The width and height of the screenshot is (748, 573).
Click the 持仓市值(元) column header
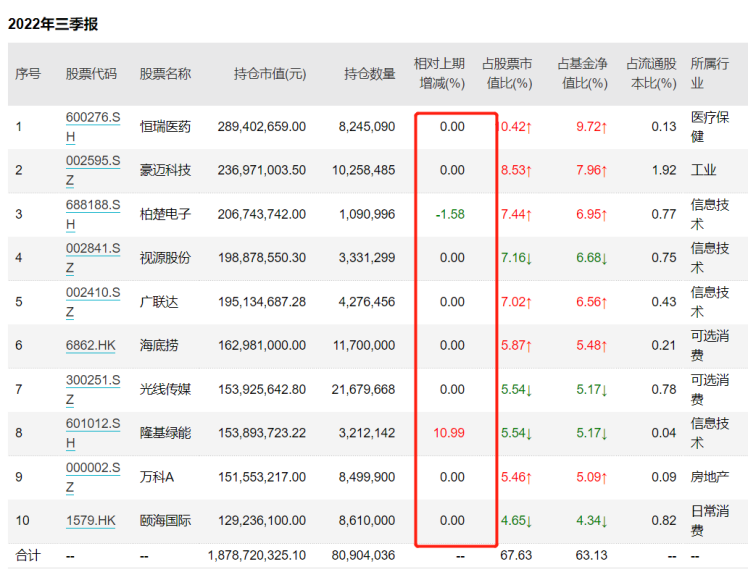coord(270,74)
